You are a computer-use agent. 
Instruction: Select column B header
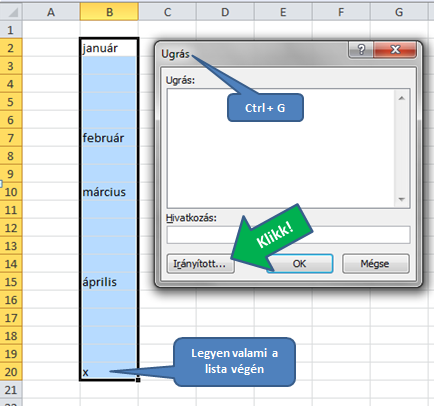point(109,12)
